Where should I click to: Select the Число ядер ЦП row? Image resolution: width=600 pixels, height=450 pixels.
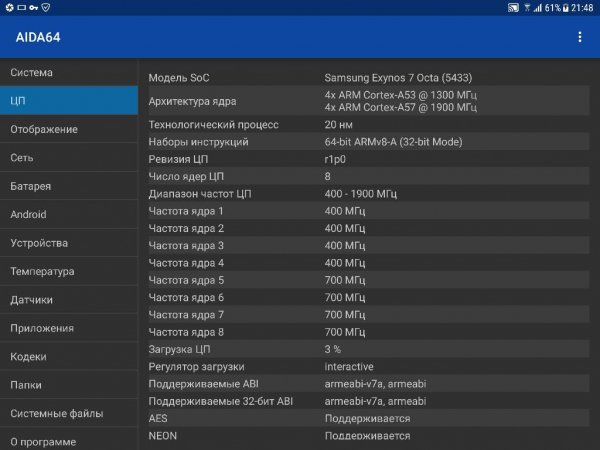(369, 176)
